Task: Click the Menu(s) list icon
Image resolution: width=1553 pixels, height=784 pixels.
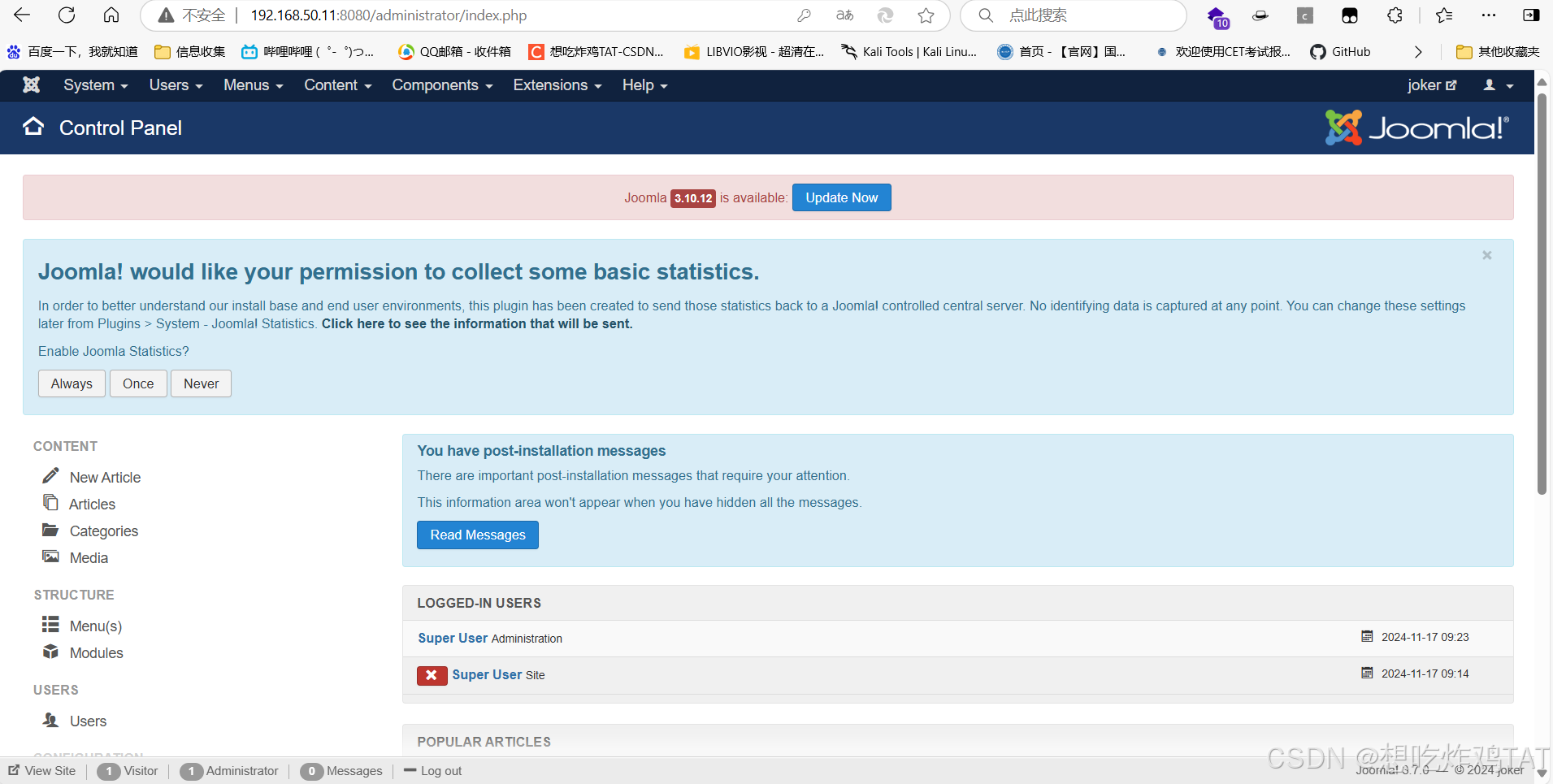Action: [50, 624]
